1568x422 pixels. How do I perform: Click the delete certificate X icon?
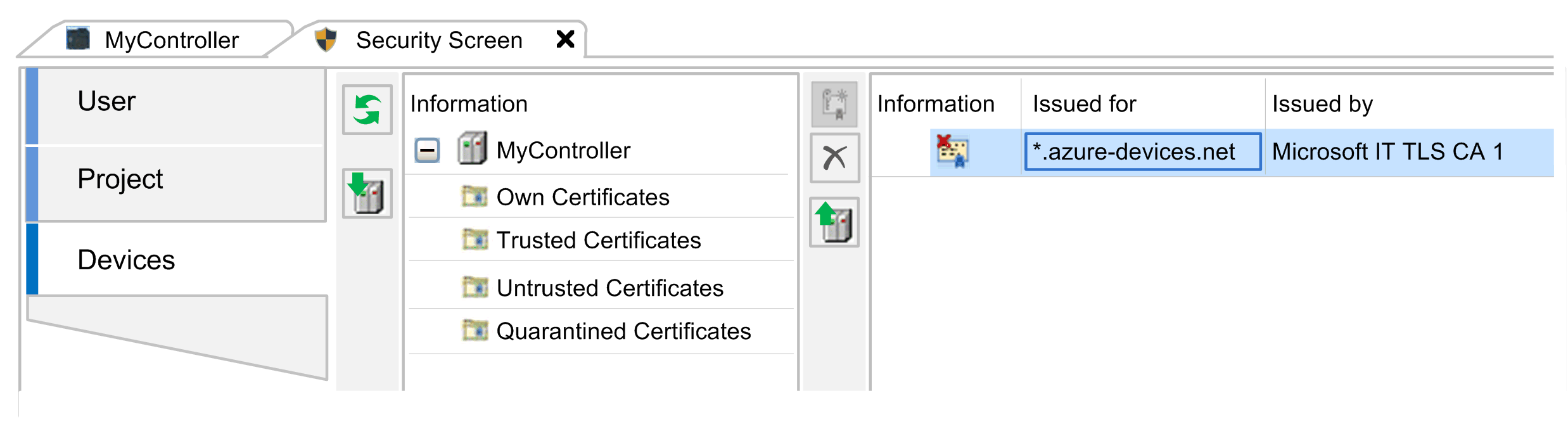[834, 158]
